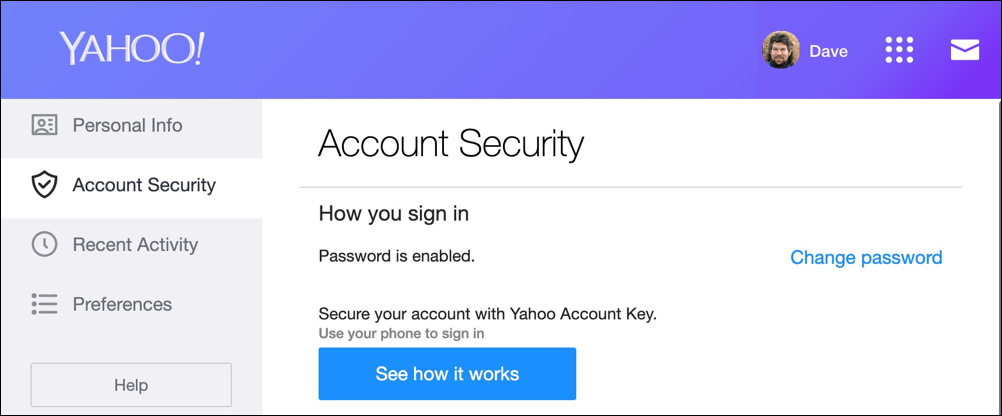This screenshot has width=1002, height=416.
Task: Click Dave's profile avatar picture
Action: tap(780, 50)
